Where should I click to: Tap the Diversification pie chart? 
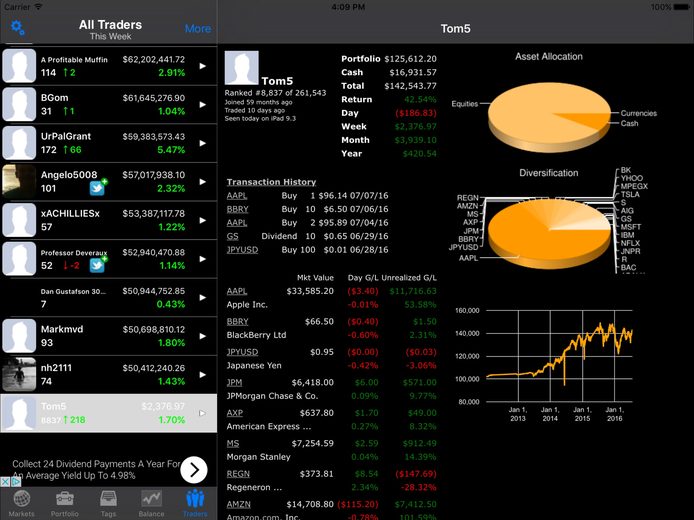[x=549, y=234]
